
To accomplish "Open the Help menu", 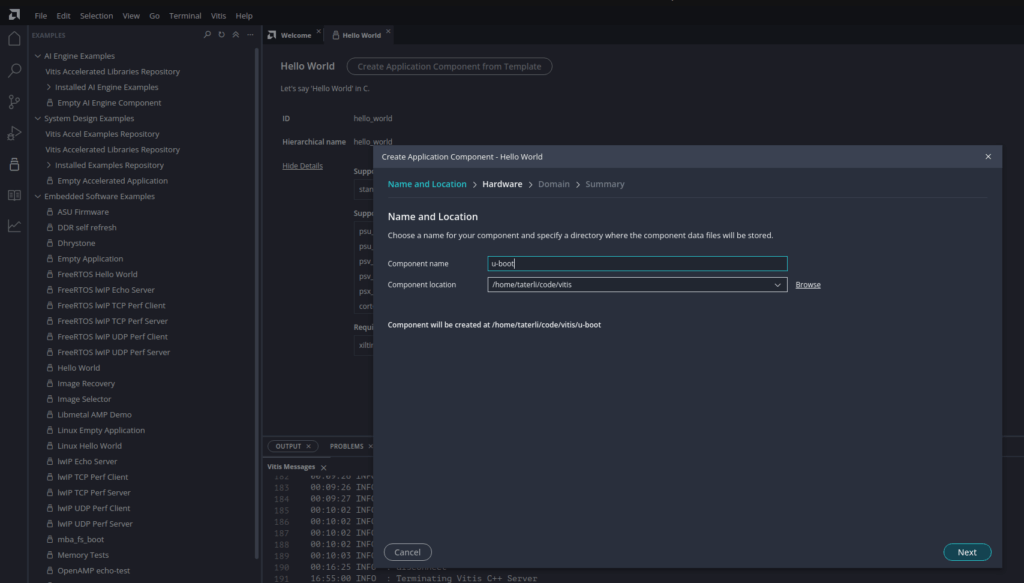I will (x=244, y=16).
